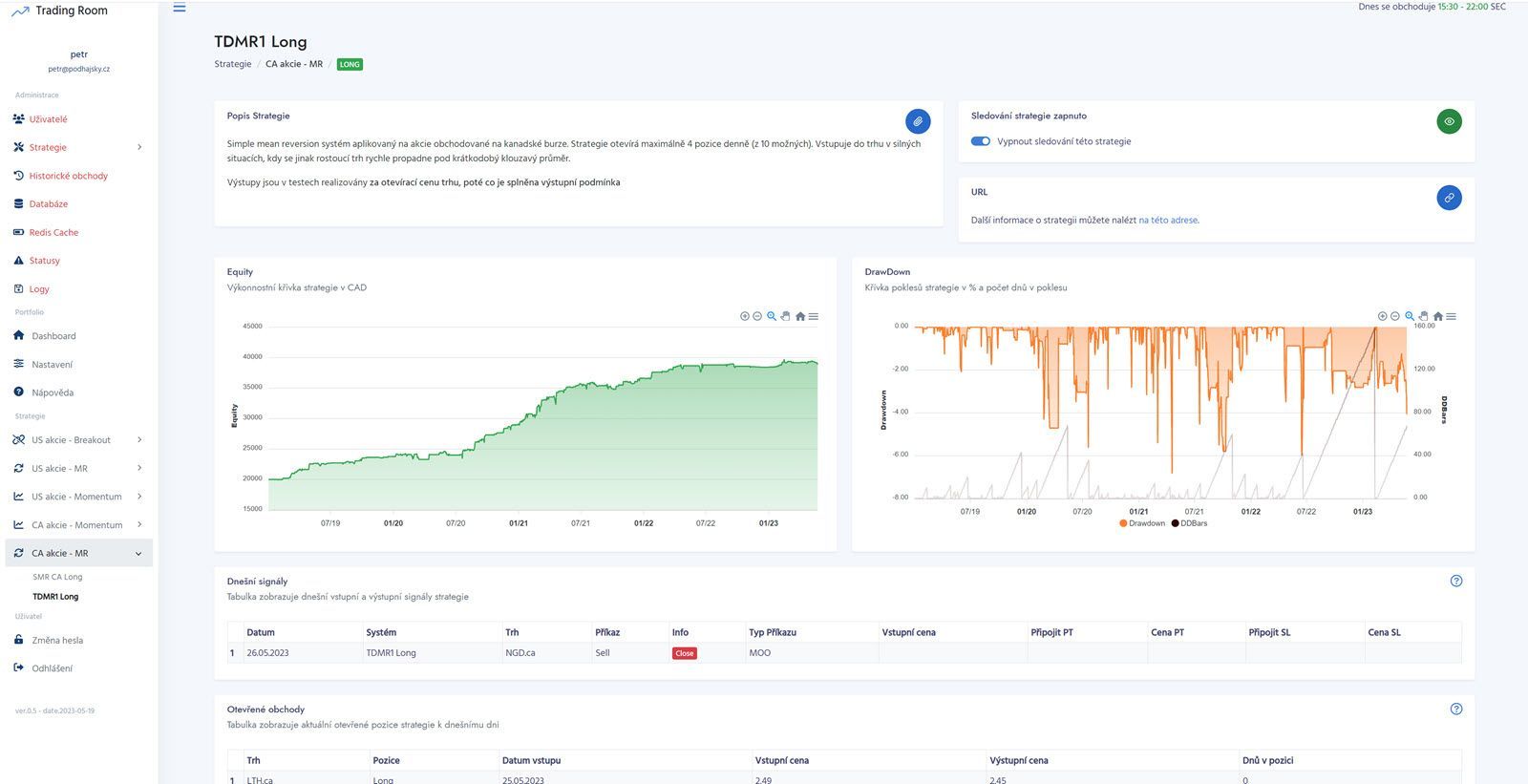Expand the US akcie - Breakout menu
1528x784 pixels.
pos(76,440)
